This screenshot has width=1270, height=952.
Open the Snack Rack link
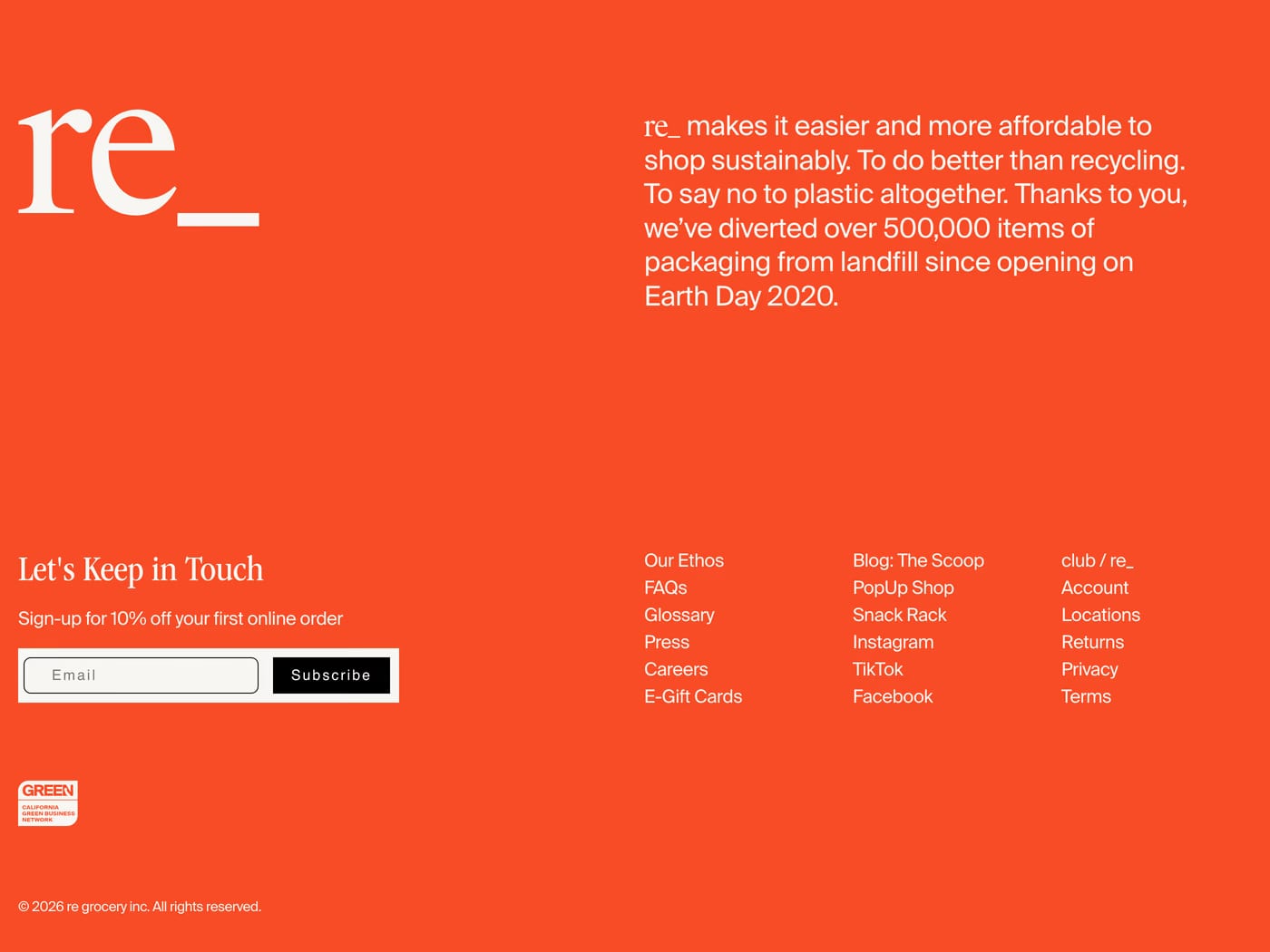click(x=900, y=615)
